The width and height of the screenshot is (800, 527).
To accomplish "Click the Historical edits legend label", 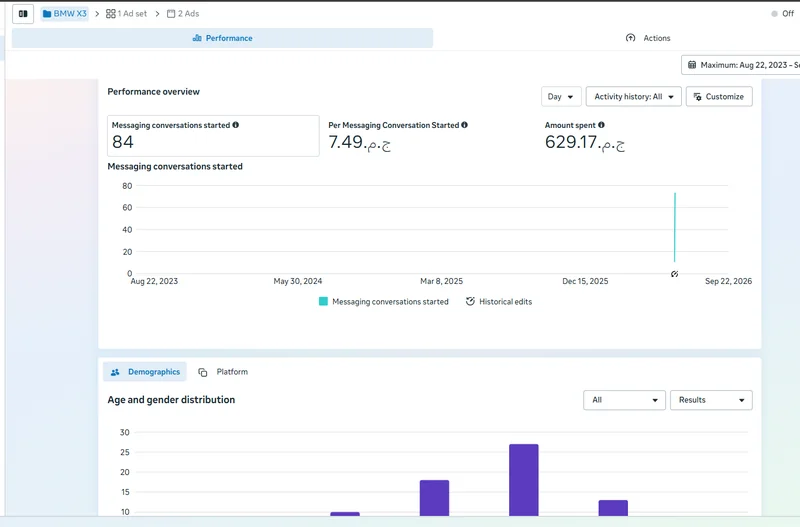I will point(506,302).
